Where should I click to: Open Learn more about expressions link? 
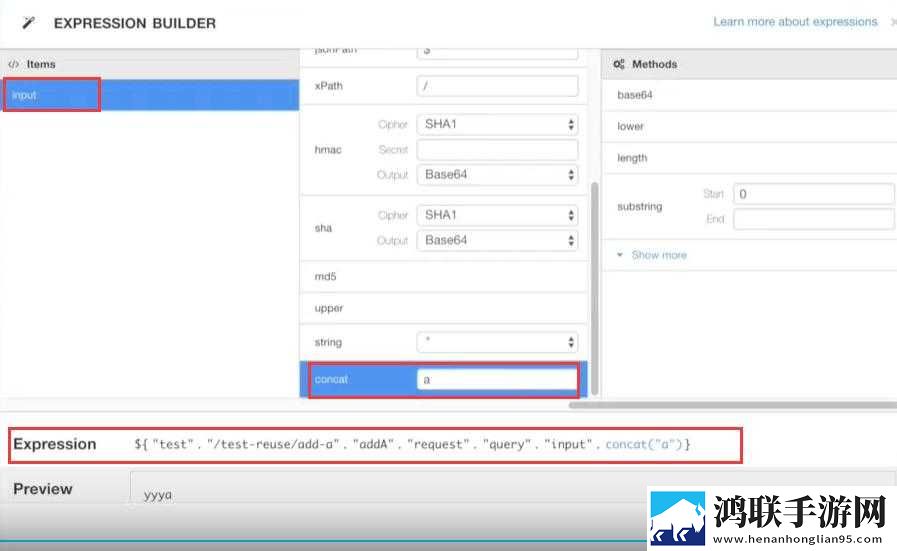click(x=795, y=22)
